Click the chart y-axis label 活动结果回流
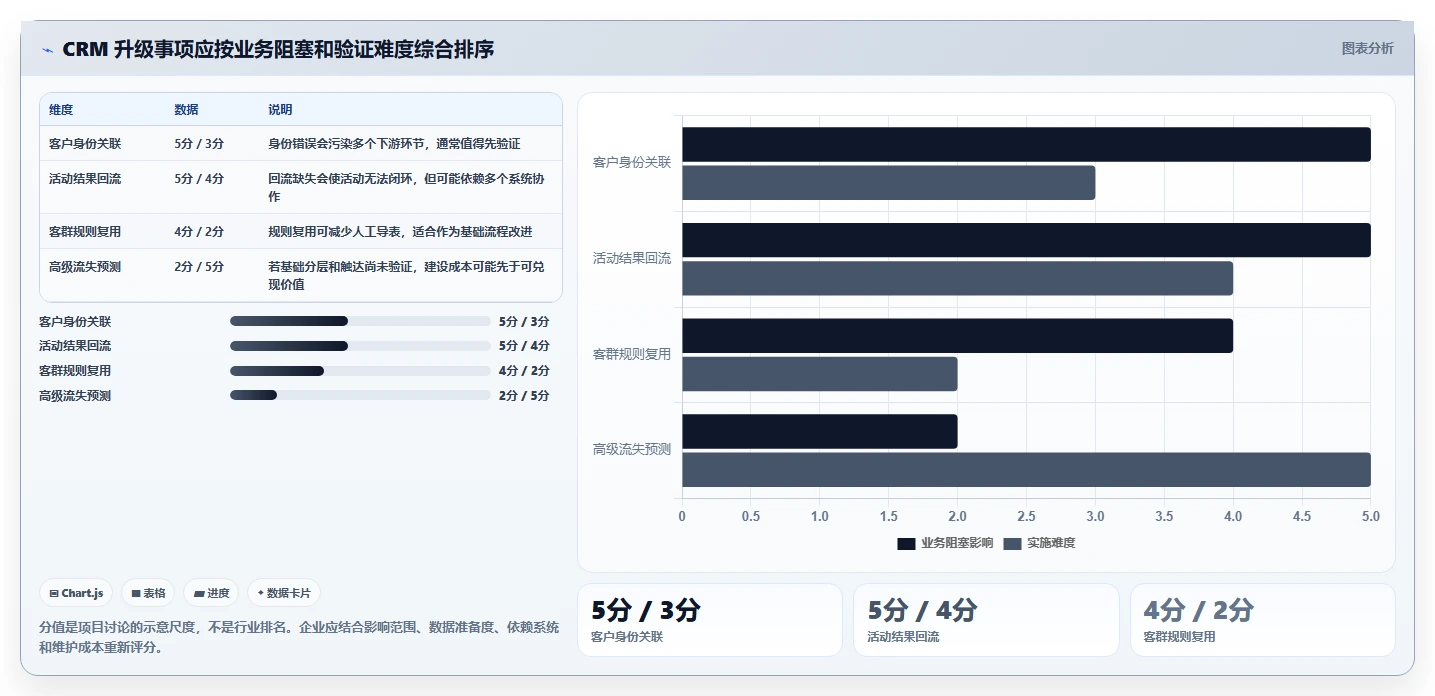Viewport: 1435px width, 696px height. 632,258
